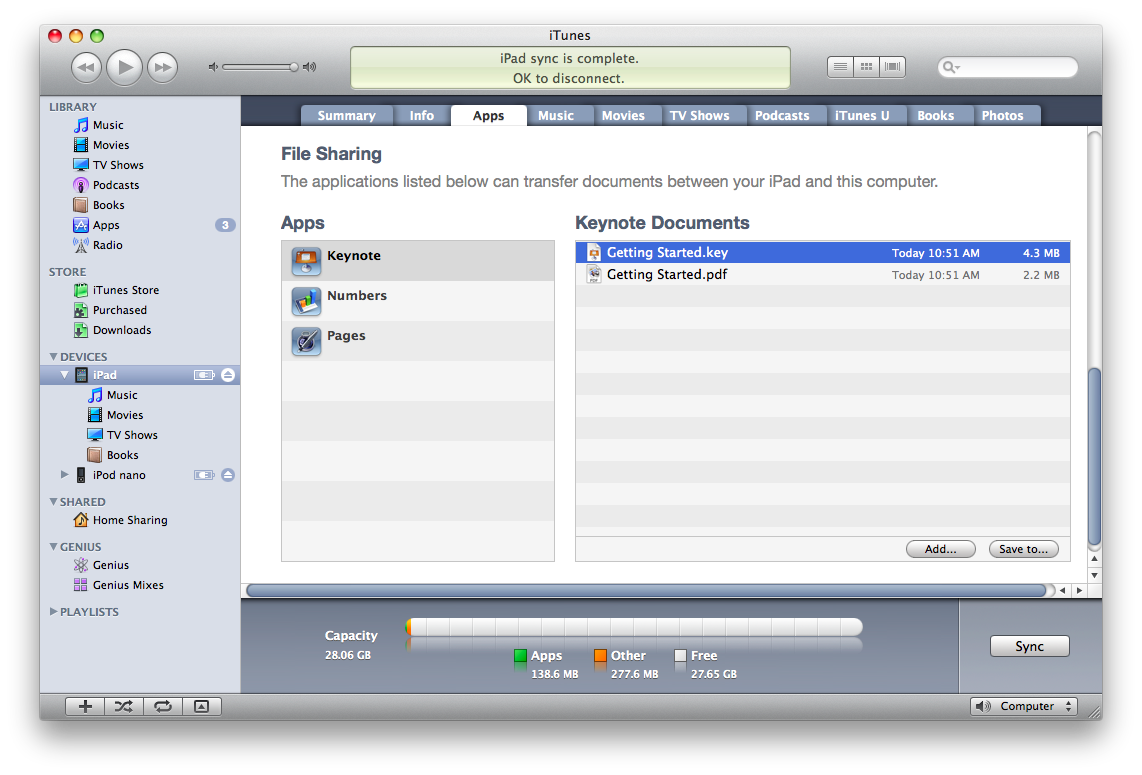This screenshot has height=775, width=1142.
Task: Click the iPad battery indicator
Action: coord(204,375)
